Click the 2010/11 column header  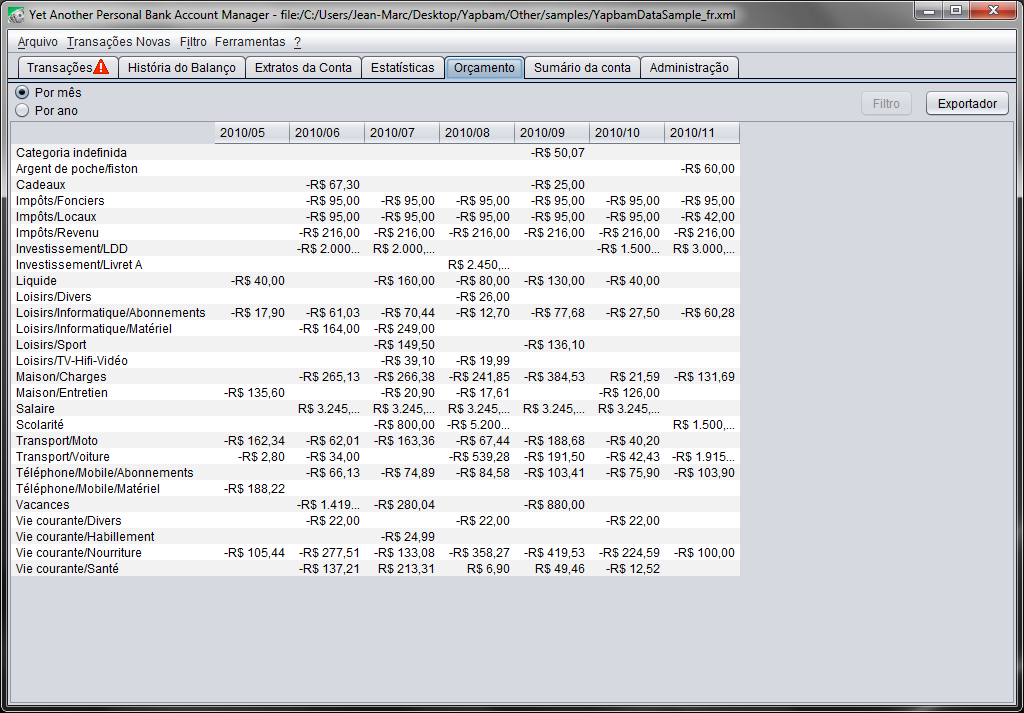coord(703,133)
